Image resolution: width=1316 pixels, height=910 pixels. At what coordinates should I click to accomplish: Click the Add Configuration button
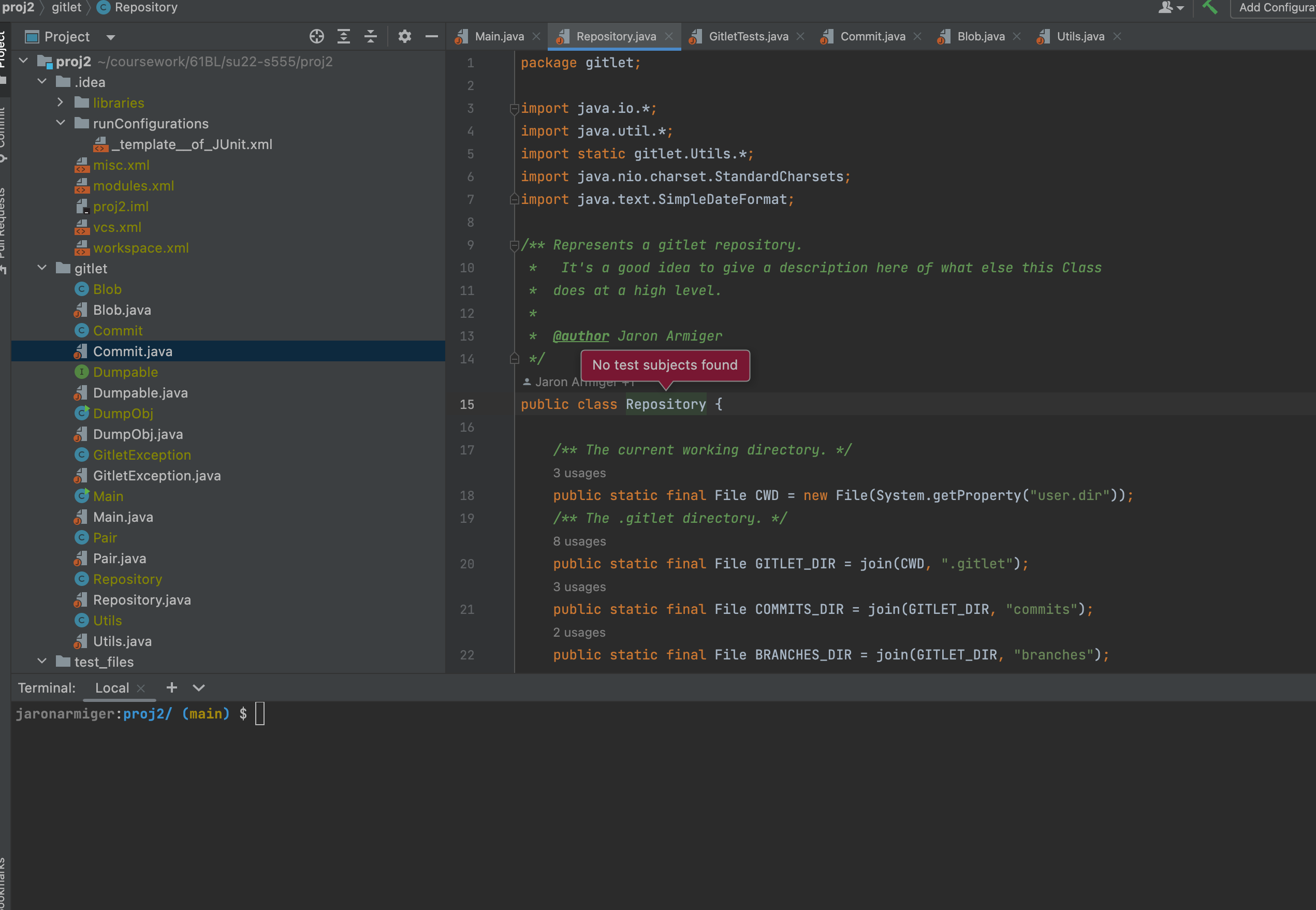coord(1276,8)
